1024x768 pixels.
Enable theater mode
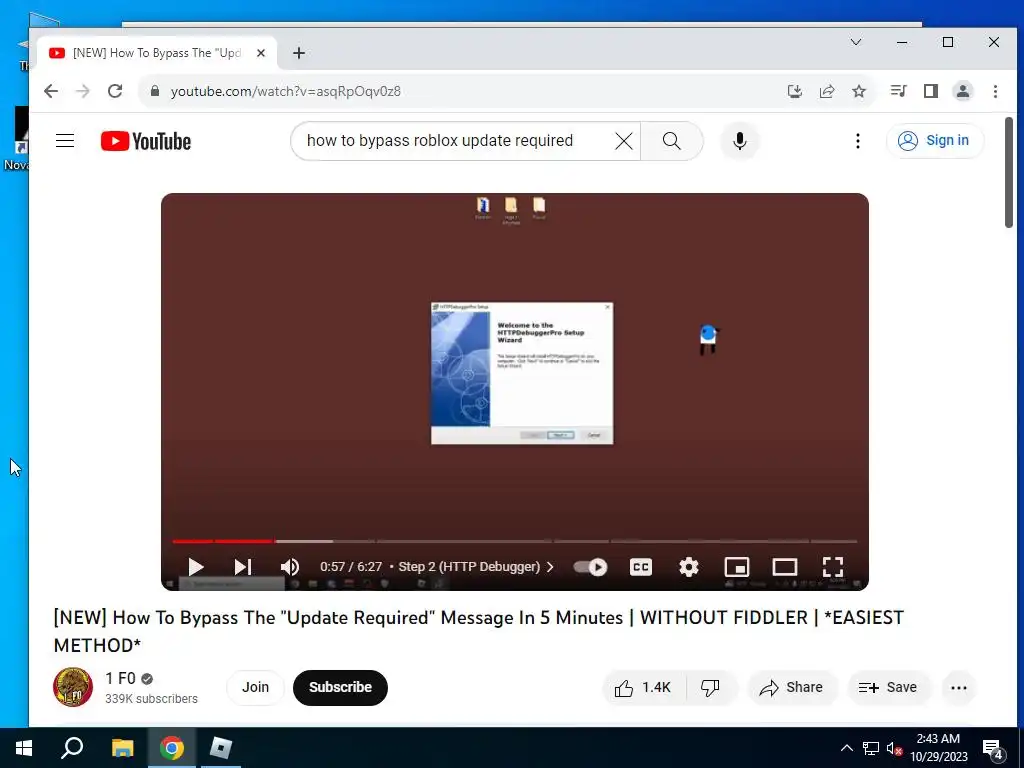[x=784, y=566]
